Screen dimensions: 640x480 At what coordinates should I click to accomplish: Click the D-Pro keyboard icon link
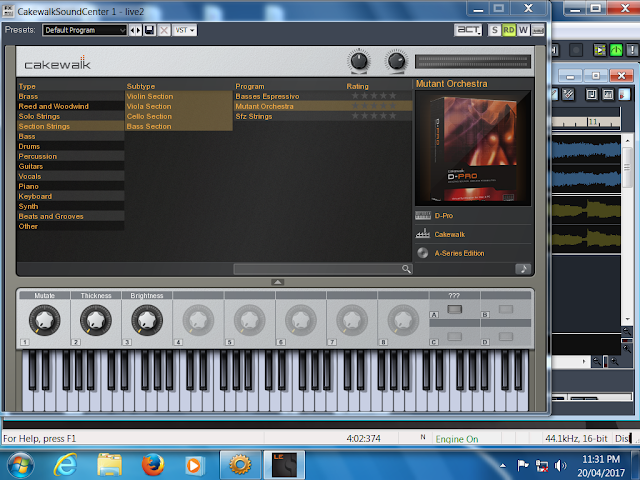(x=423, y=216)
